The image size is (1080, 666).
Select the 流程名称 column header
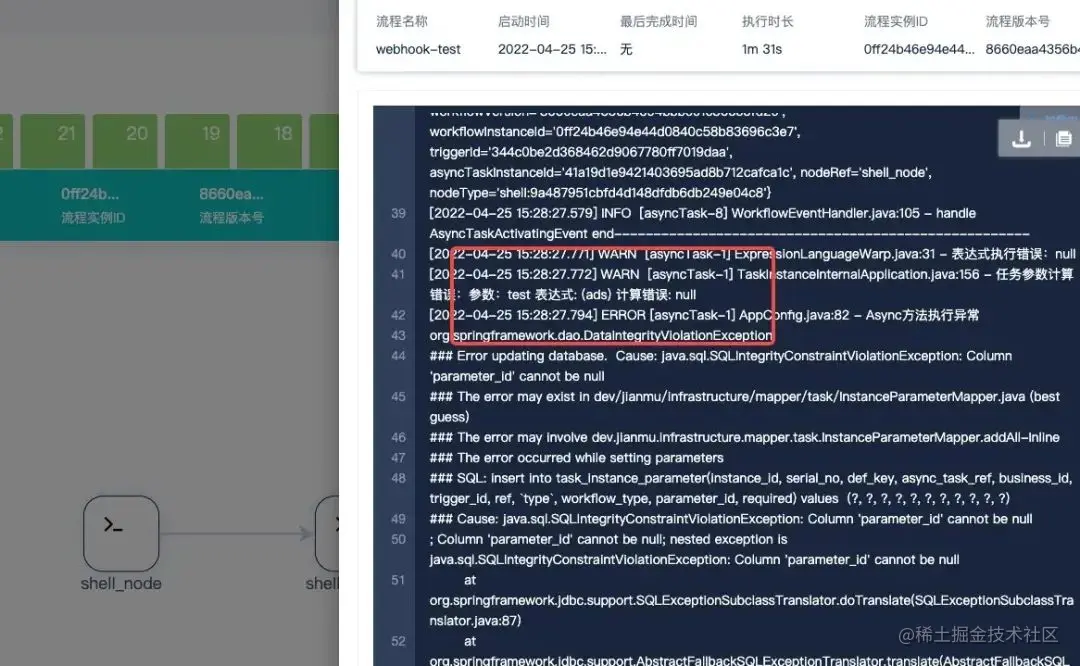(x=400, y=20)
